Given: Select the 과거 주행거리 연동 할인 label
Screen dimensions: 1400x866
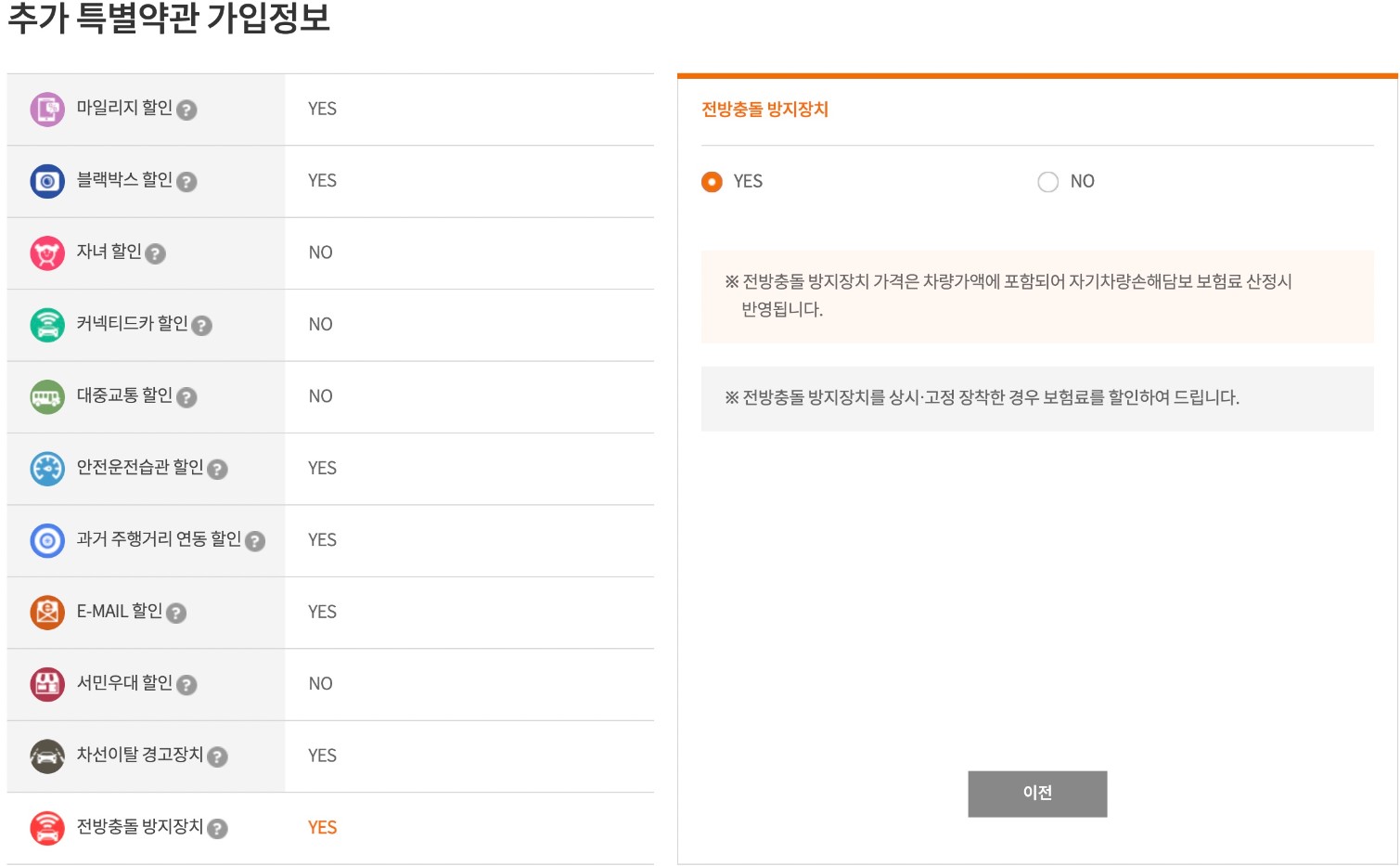Looking at the screenshot, I should click(x=159, y=539).
